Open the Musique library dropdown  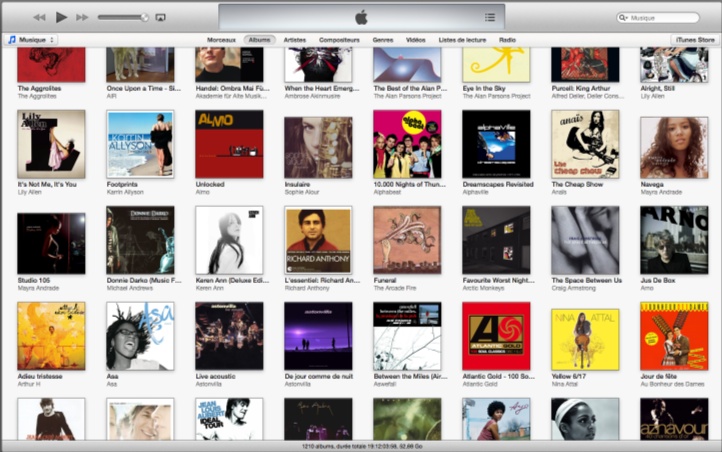[31, 40]
